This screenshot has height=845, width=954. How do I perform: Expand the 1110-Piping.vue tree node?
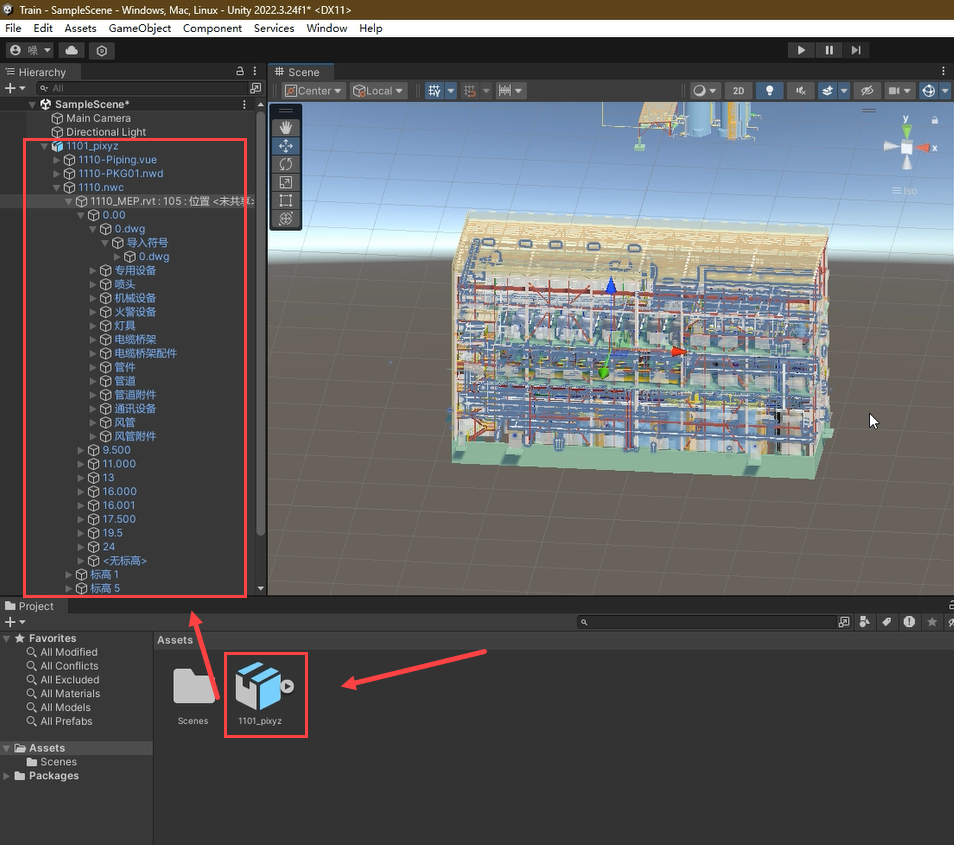click(x=57, y=160)
